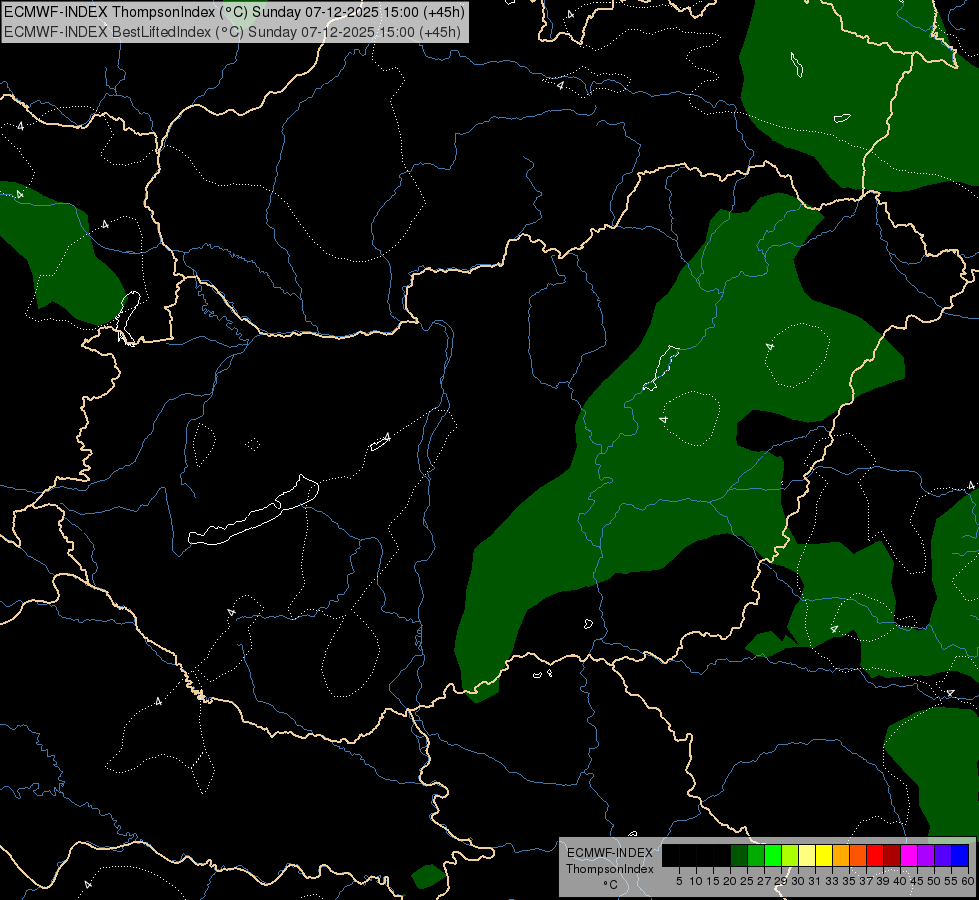Viewport: 979px width, 900px height.
Task: Click Lake Balaton's white outline on the map
Action: click(x=253, y=511)
